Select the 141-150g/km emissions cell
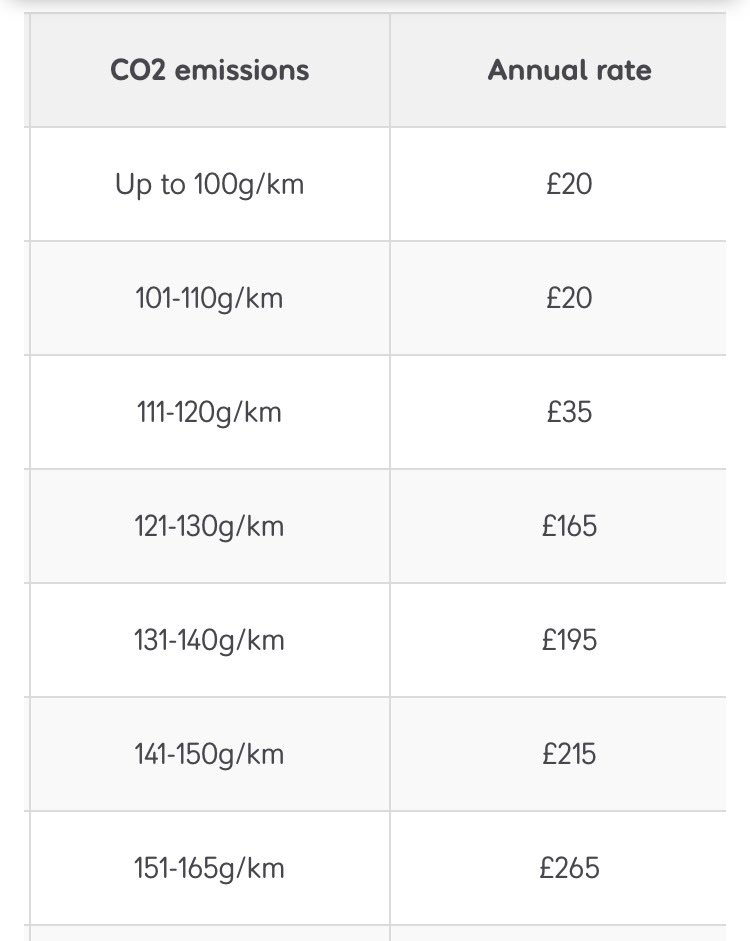750x941 pixels. 209,754
